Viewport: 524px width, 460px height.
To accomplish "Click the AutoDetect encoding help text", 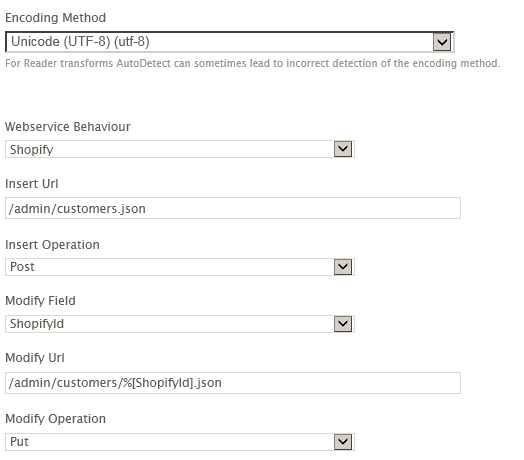I will point(253,63).
